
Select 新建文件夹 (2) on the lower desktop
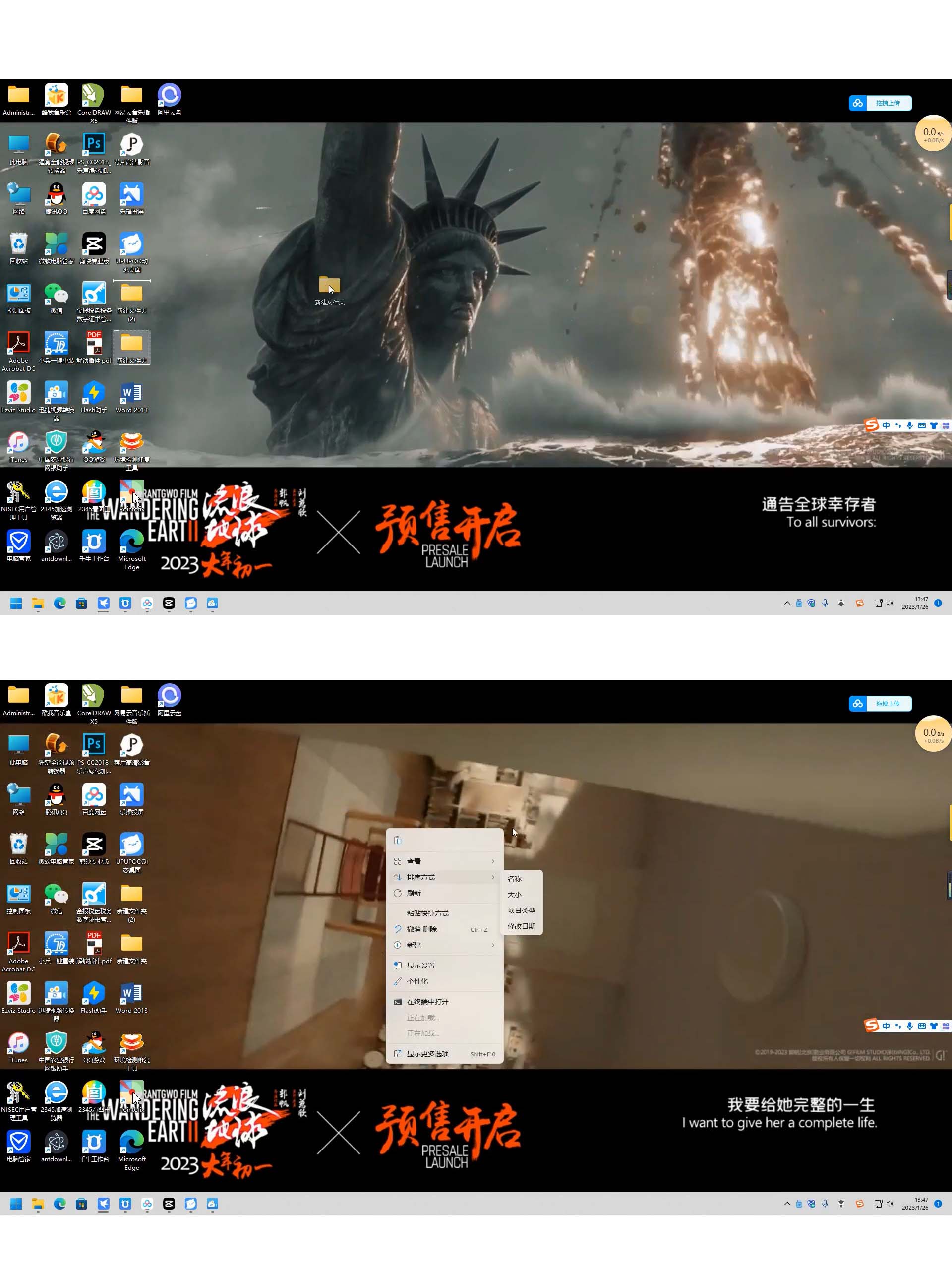[x=131, y=903]
